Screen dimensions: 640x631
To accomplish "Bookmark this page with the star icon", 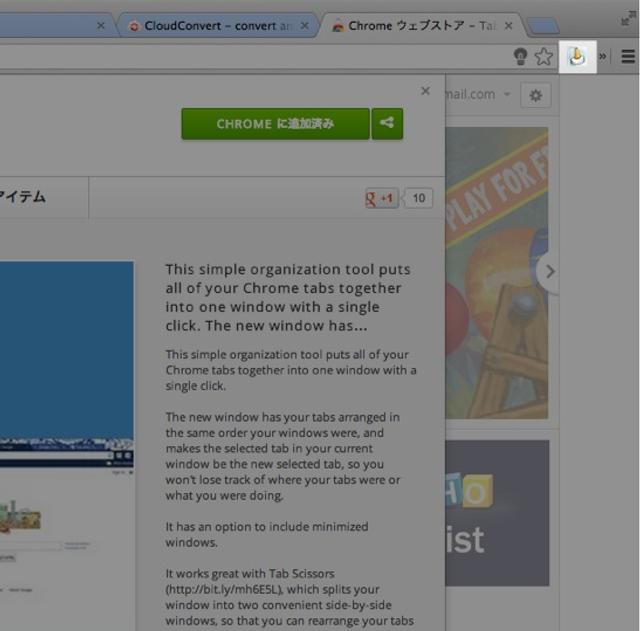I will tap(544, 56).
